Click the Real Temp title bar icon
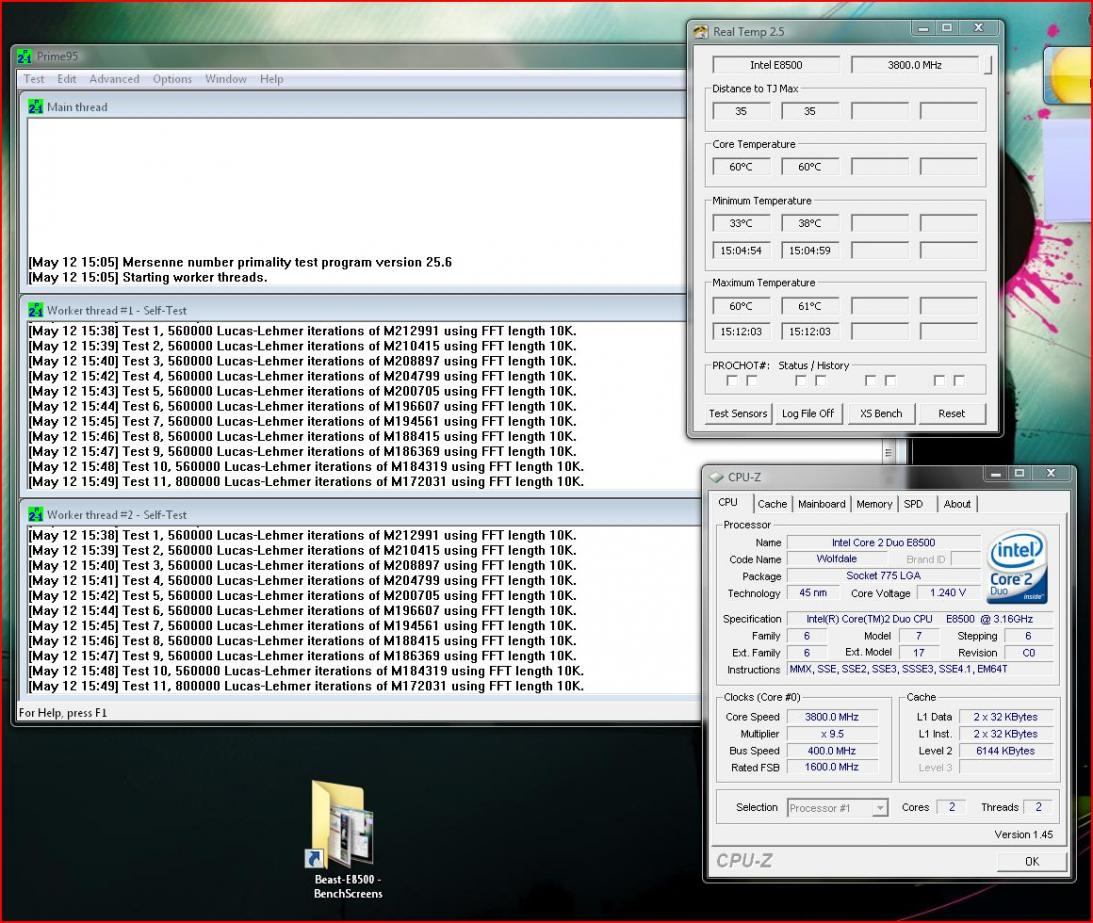 click(701, 31)
